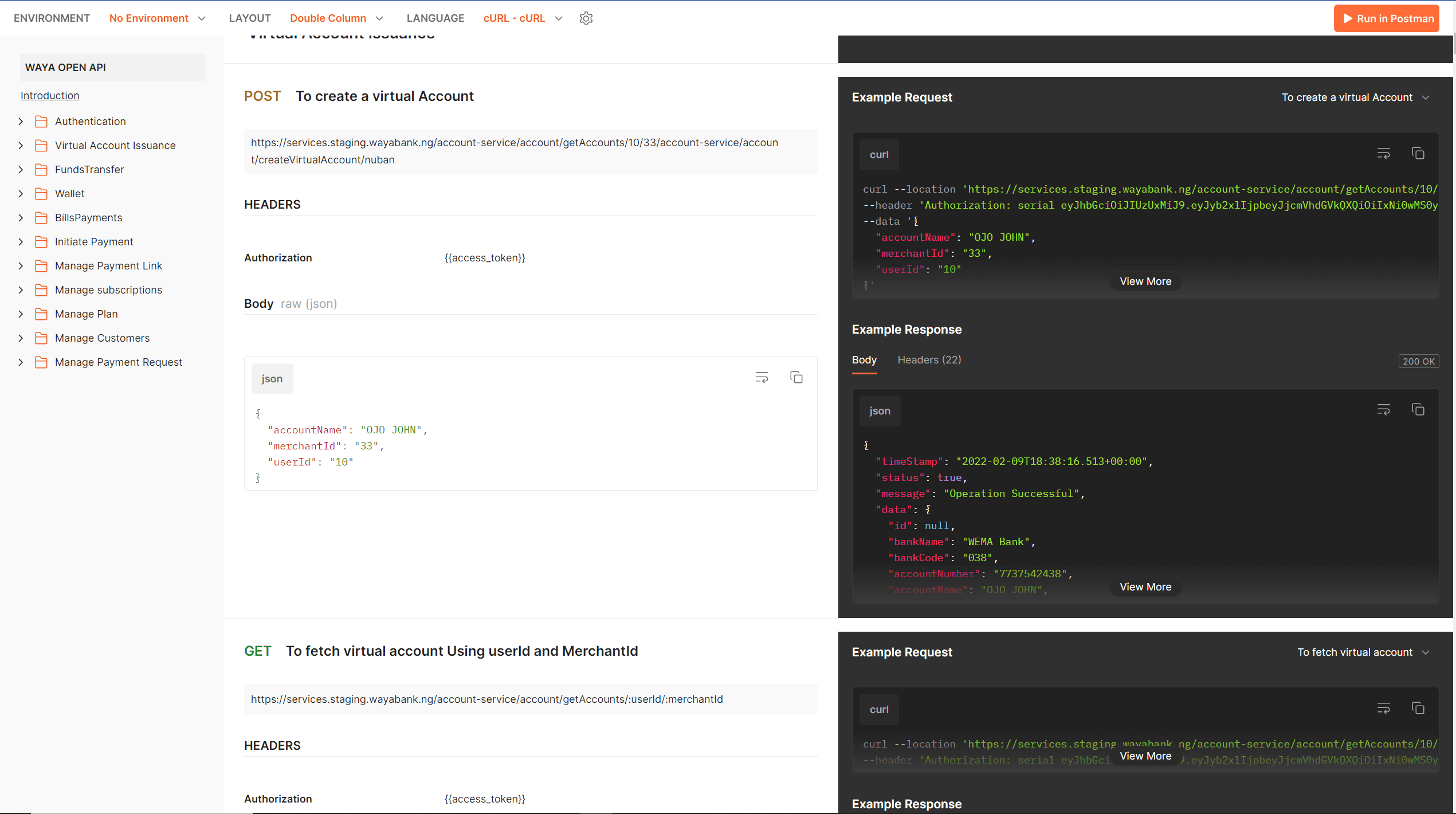Click the Run in Postman button
The height and width of the screenshot is (814, 1456).
pos(1387,18)
